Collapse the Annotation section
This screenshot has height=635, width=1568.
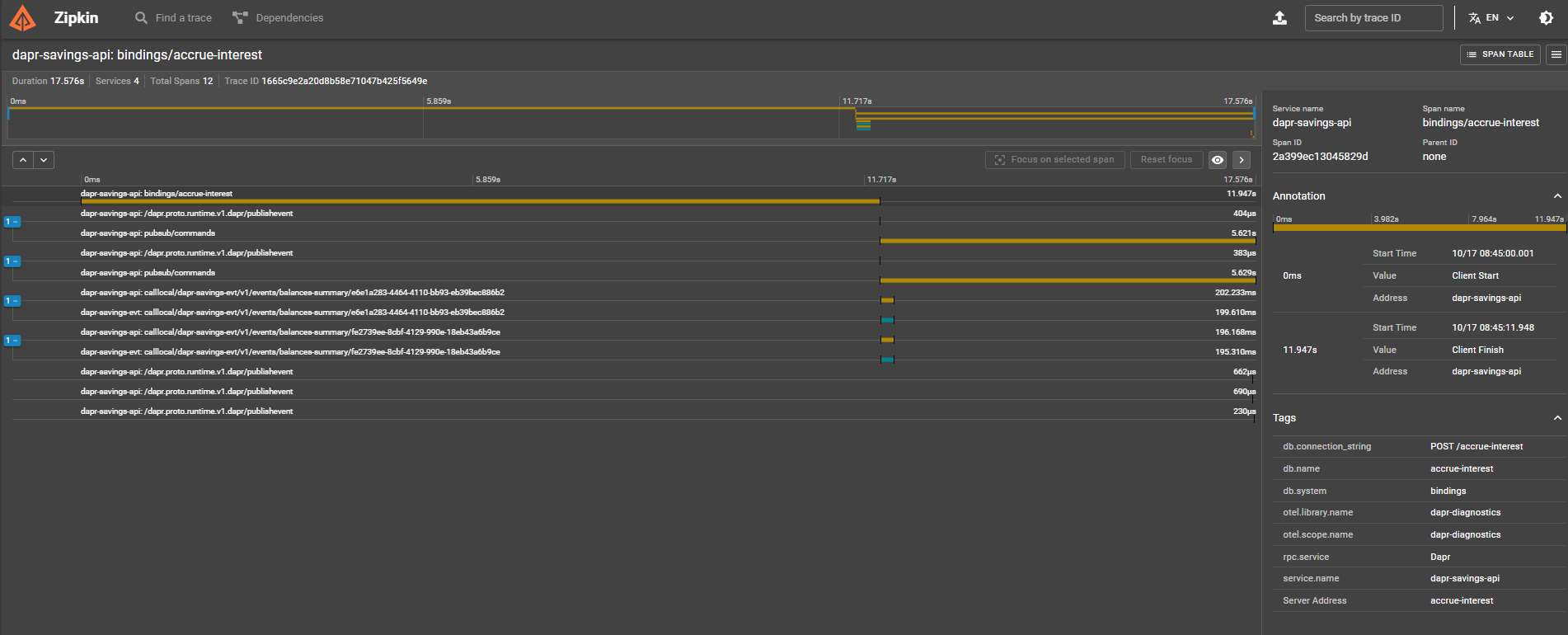coord(1557,196)
